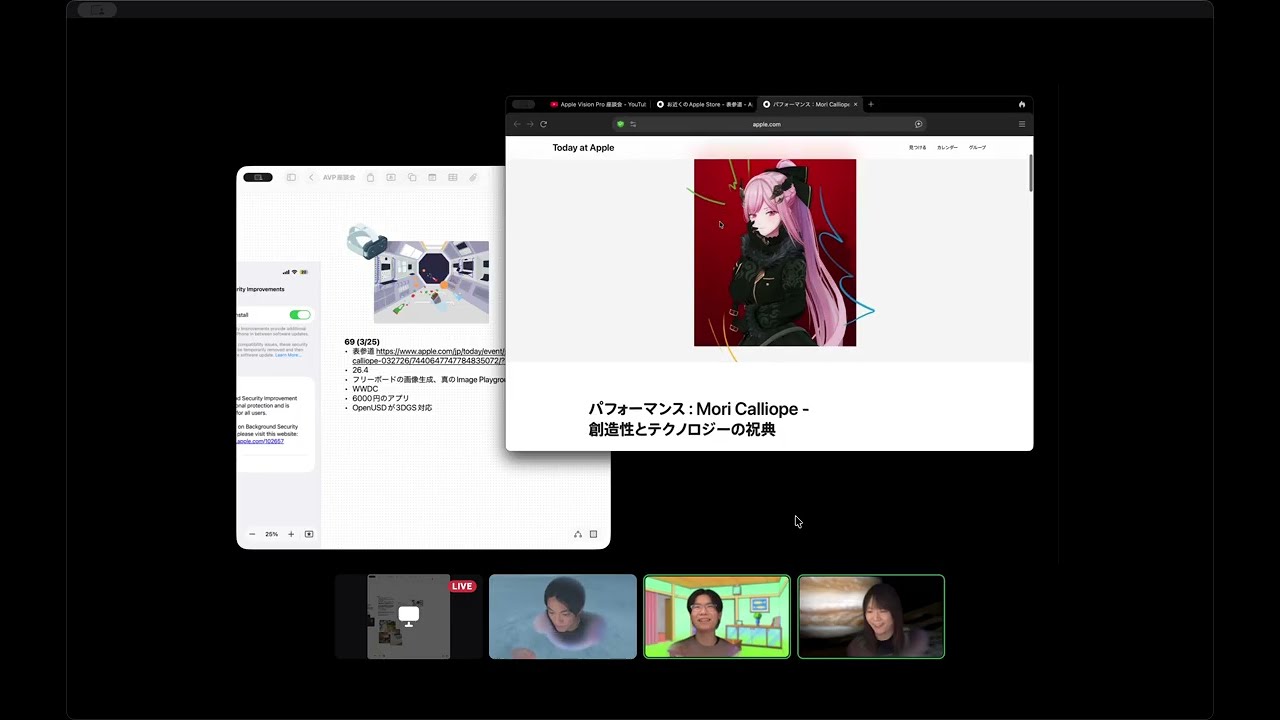Zoom in with the plus button

coord(291,534)
